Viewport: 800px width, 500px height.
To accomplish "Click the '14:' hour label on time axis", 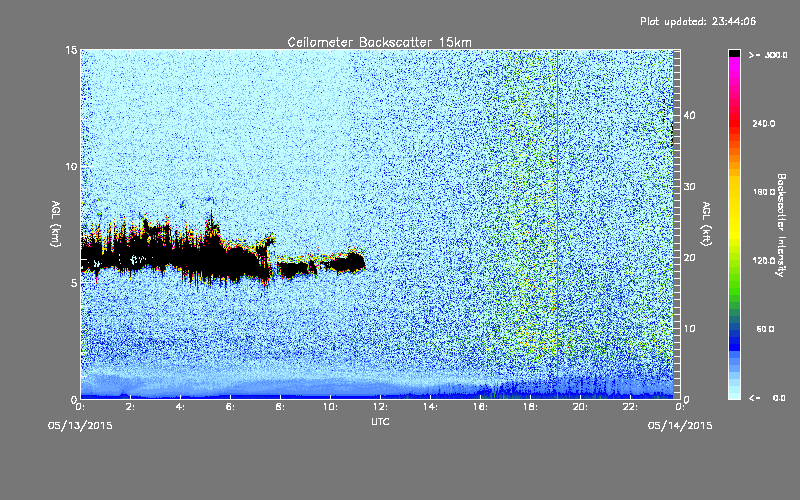I will click(430, 407).
